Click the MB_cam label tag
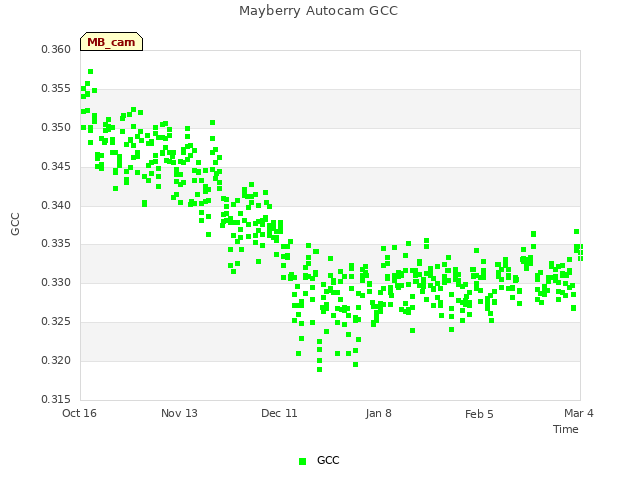640x480 pixels. pyautogui.click(x=111, y=42)
